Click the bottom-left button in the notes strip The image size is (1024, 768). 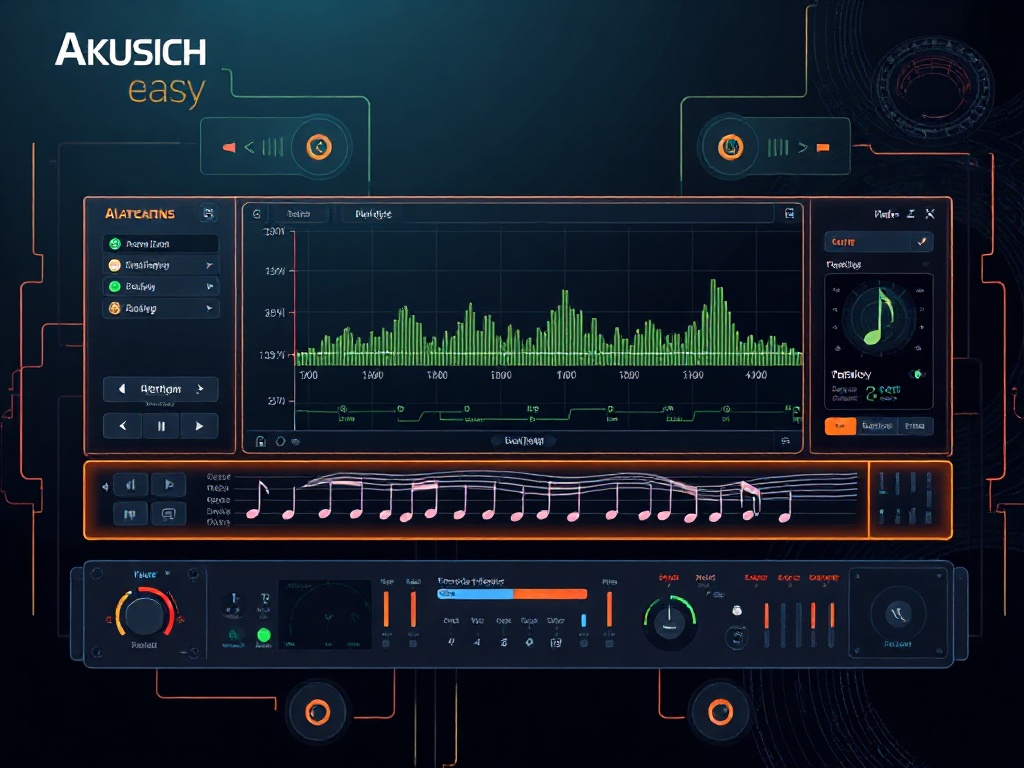click(x=131, y=515)
